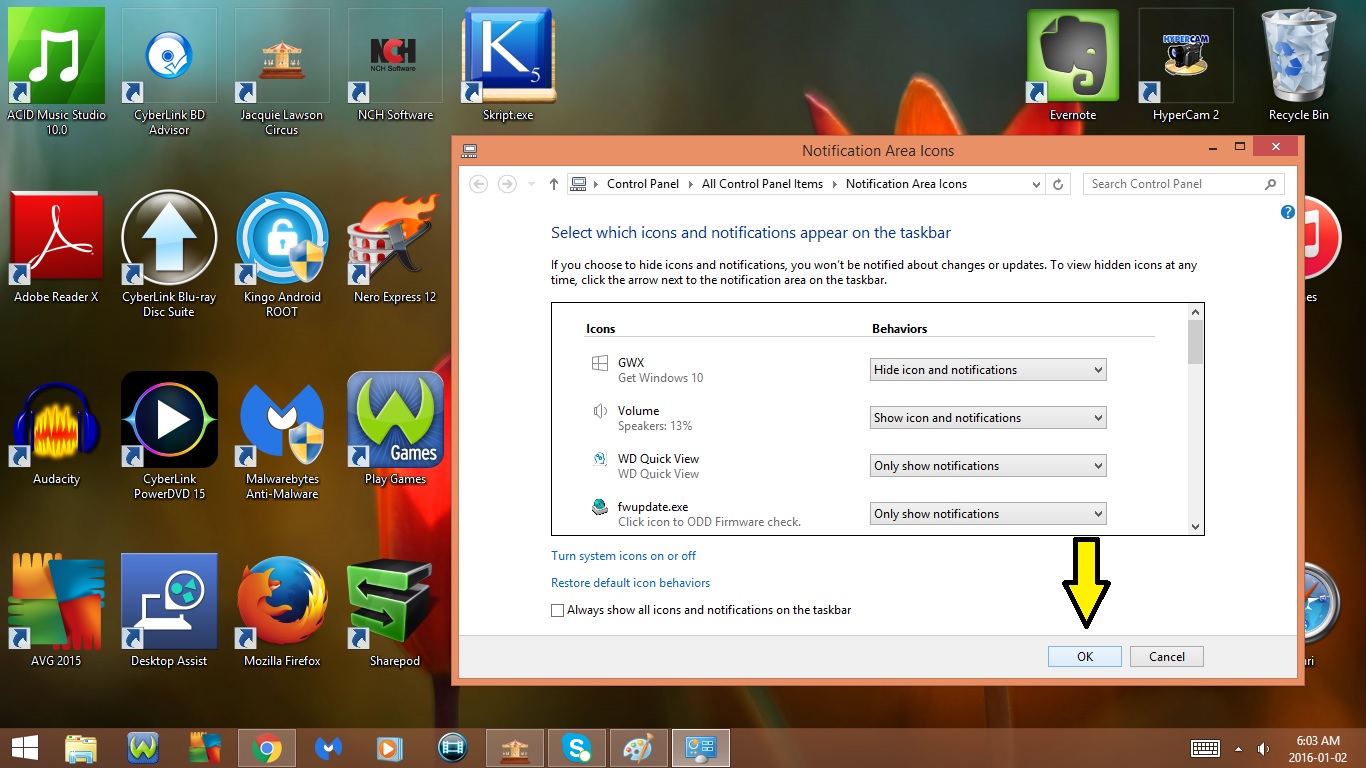The width and height of the screenshot is (1366, 768).
Task: Click Control Panel breadcrumb
Action: (x=643, y=184)
